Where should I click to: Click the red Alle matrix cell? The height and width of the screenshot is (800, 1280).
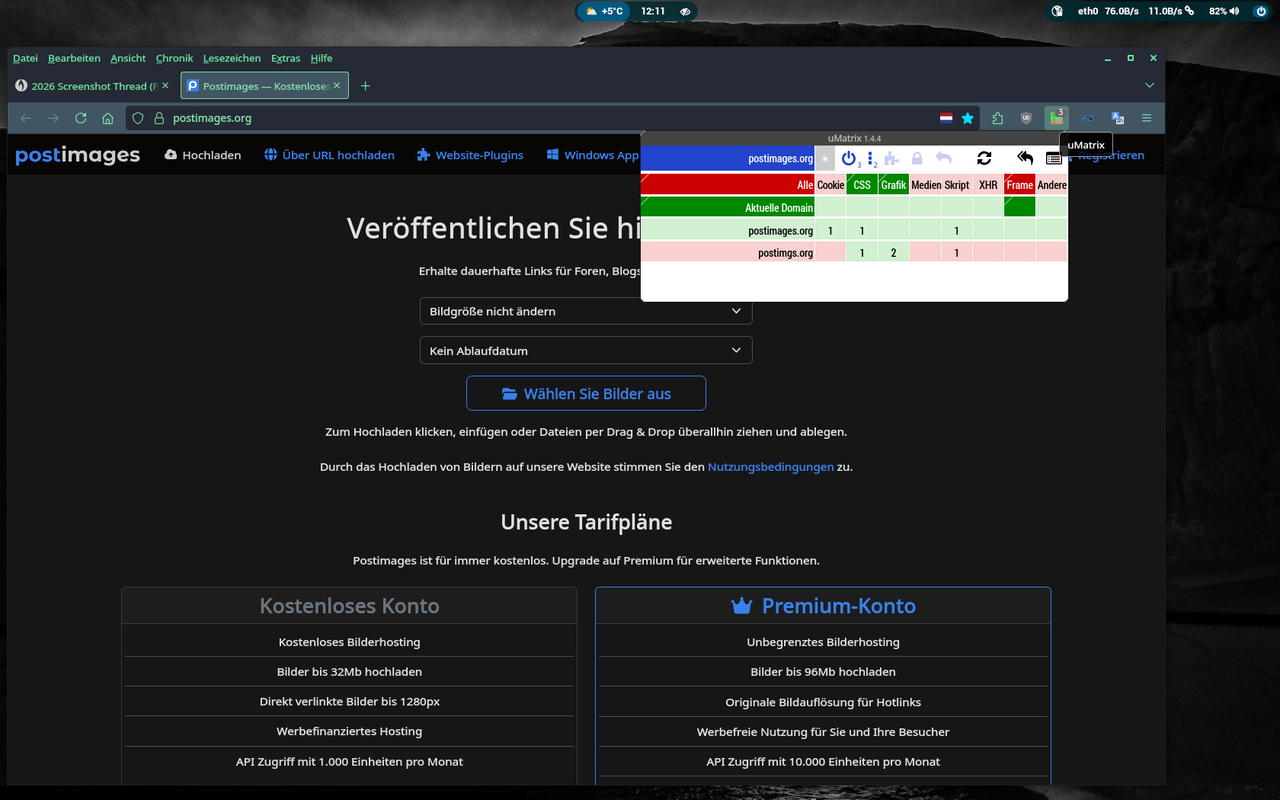727,185
